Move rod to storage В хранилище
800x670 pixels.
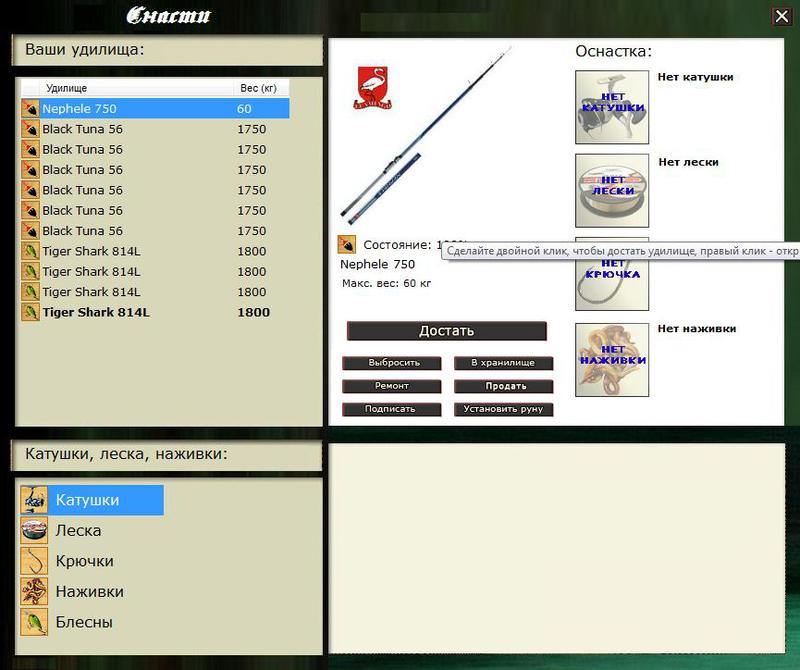point(503,363)
